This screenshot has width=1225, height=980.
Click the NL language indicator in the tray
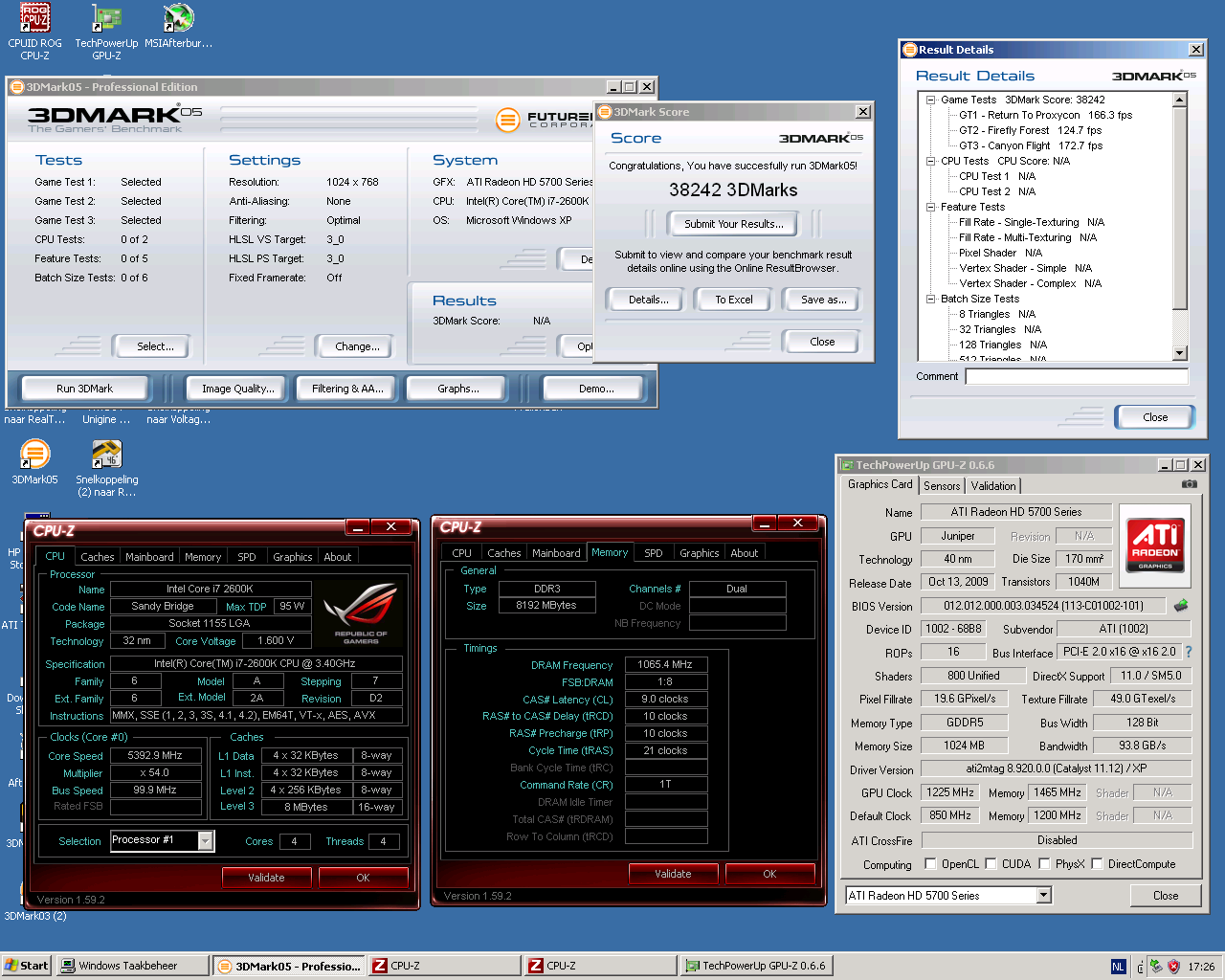(x=1118, y=967)
